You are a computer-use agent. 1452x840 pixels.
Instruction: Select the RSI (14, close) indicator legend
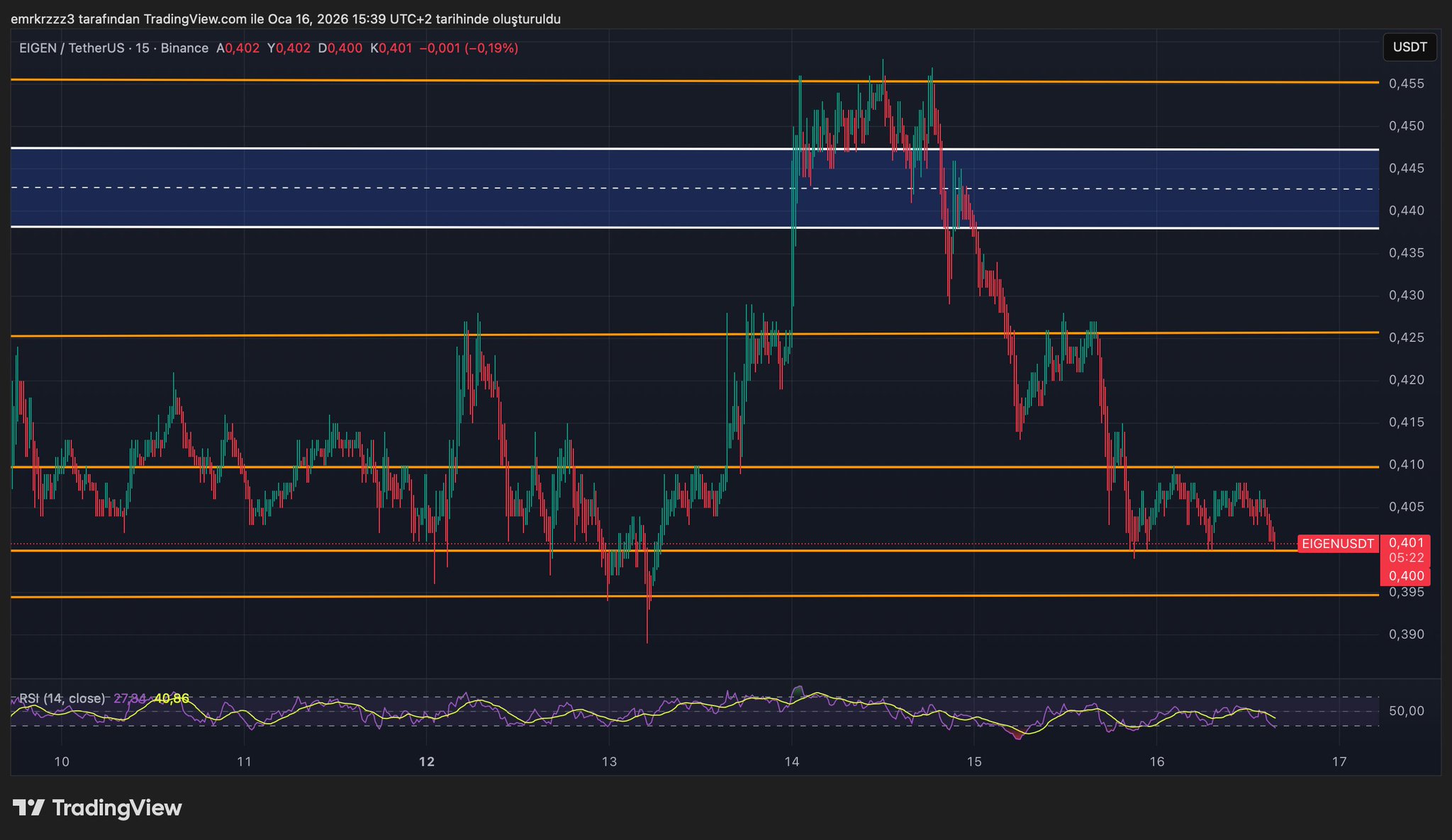pyautogui.click(x=62, y=698)
